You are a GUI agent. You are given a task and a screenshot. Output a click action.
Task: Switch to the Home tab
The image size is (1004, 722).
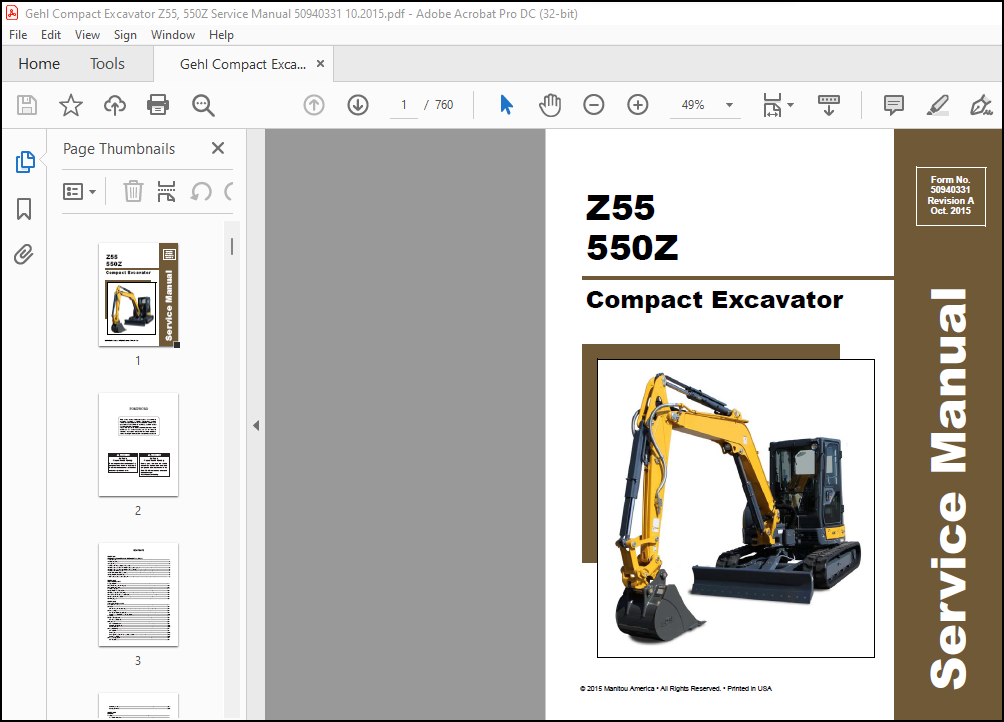(x=39, y=64)
